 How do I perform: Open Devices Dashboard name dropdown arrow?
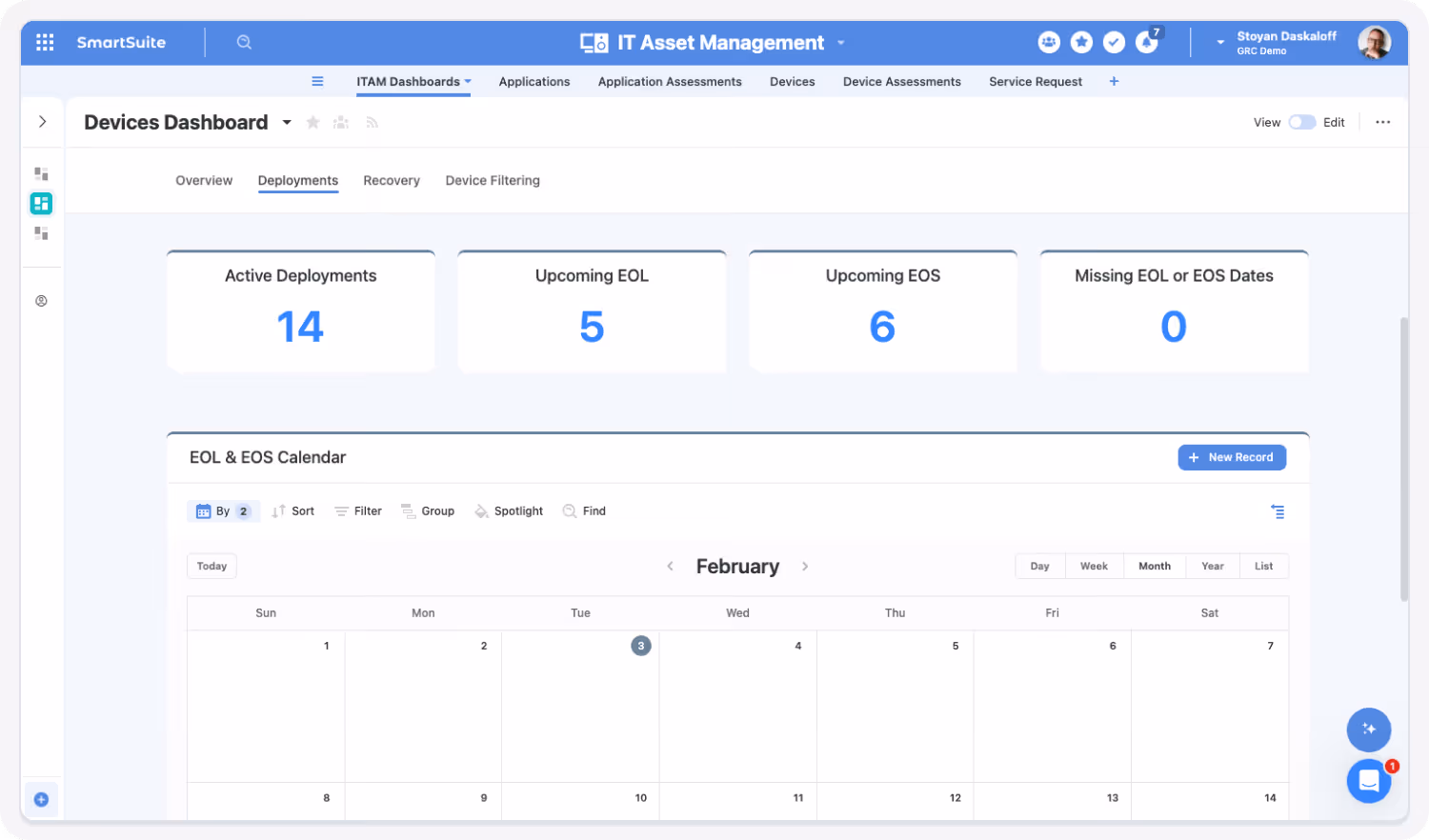[287, 123]
